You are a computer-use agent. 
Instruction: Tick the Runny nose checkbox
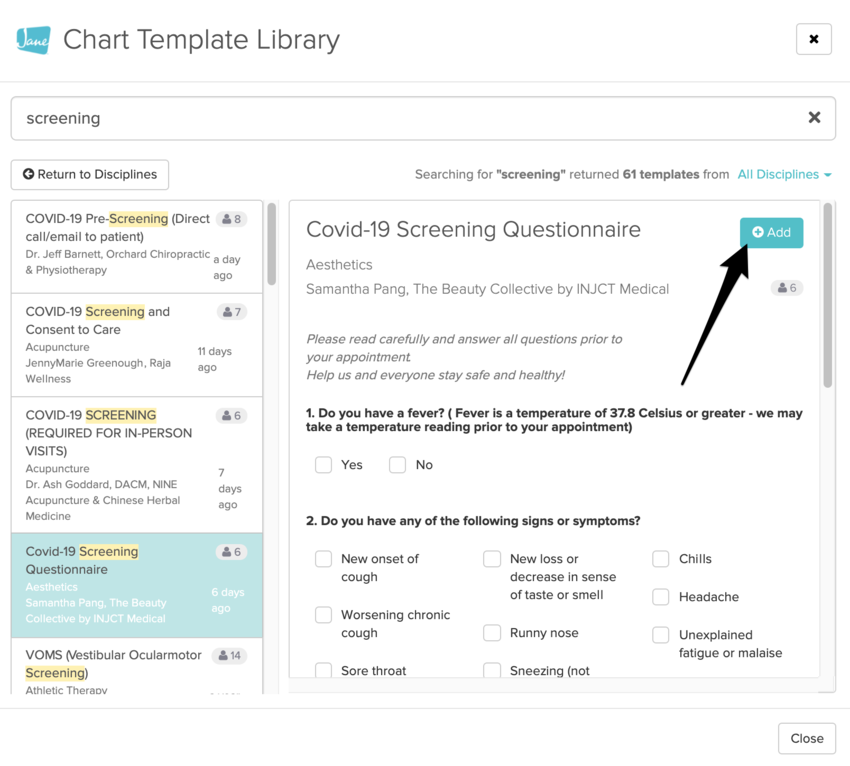492,633
